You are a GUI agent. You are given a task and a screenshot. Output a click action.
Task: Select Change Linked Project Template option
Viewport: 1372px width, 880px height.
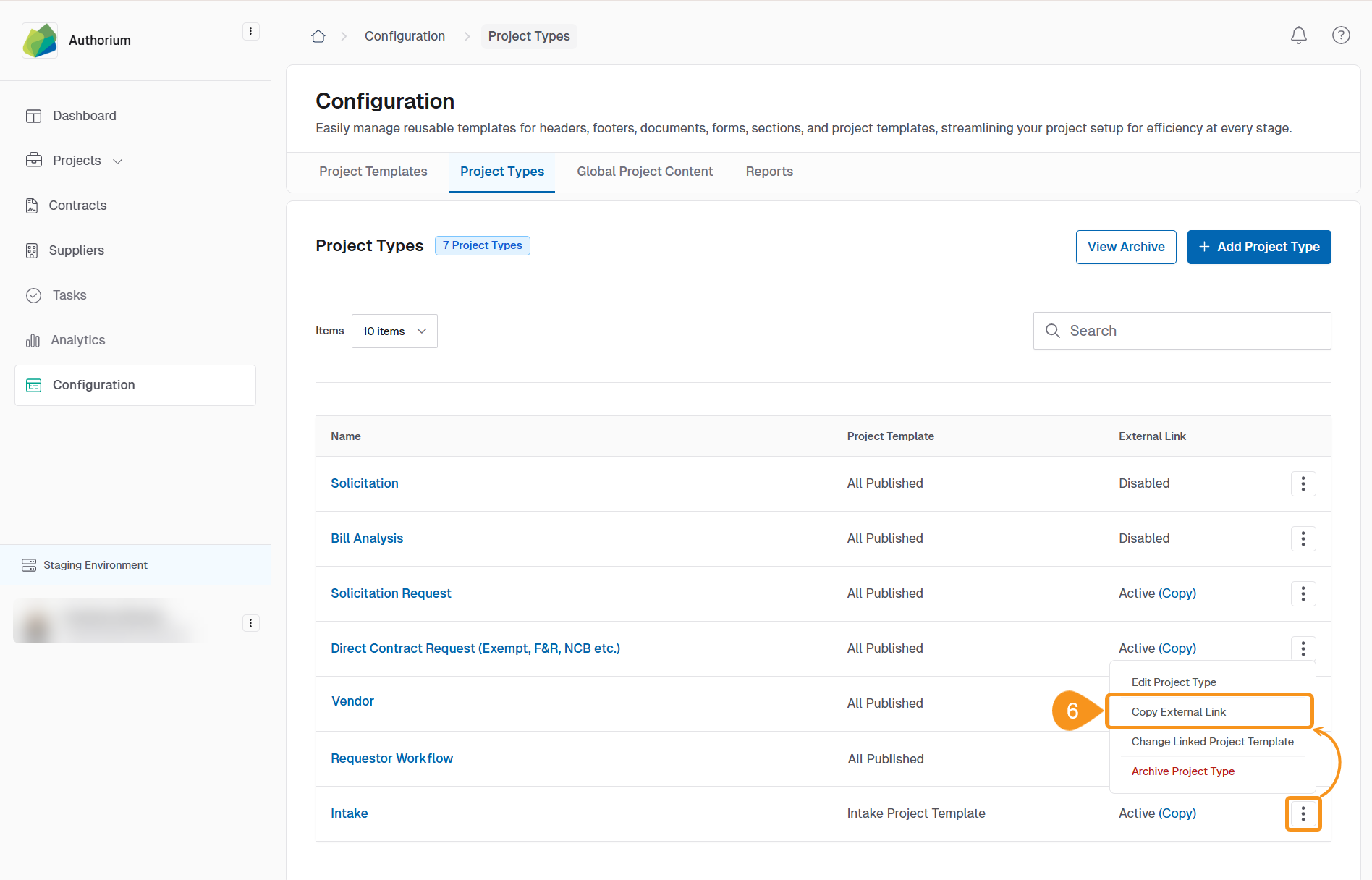[x=1212, y=742]
